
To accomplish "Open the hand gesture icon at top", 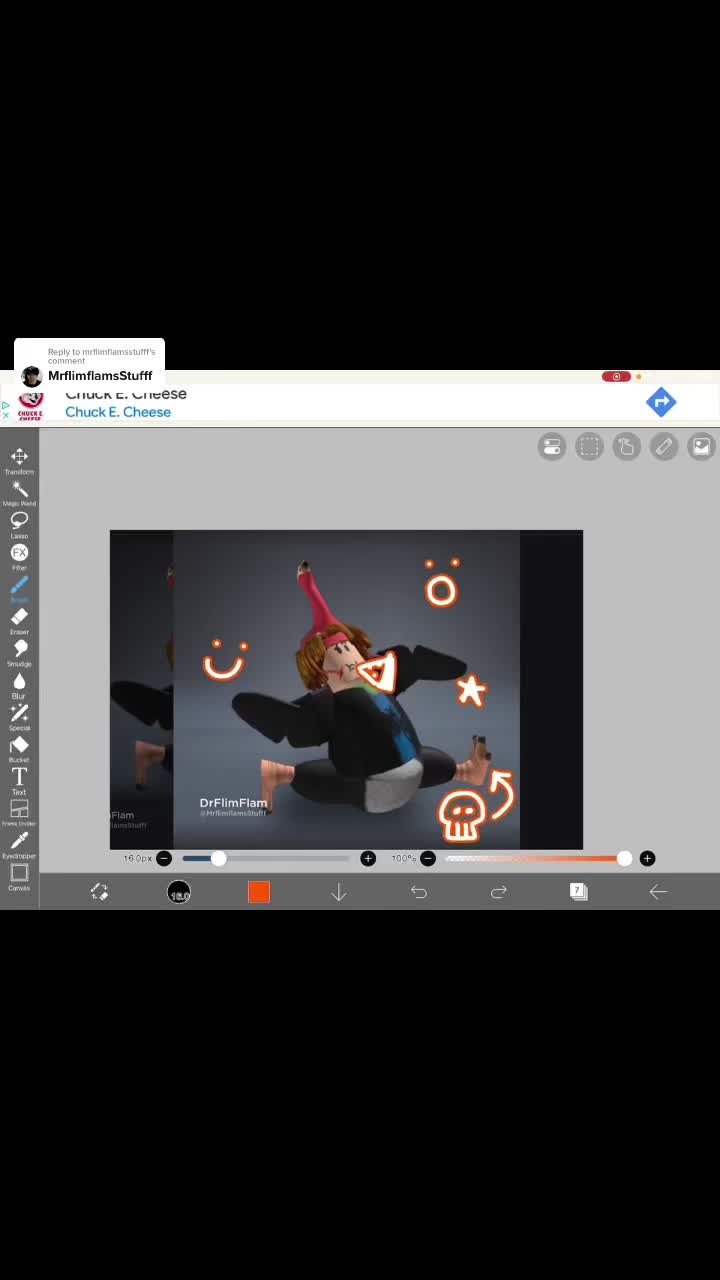I will pos(627,447).
